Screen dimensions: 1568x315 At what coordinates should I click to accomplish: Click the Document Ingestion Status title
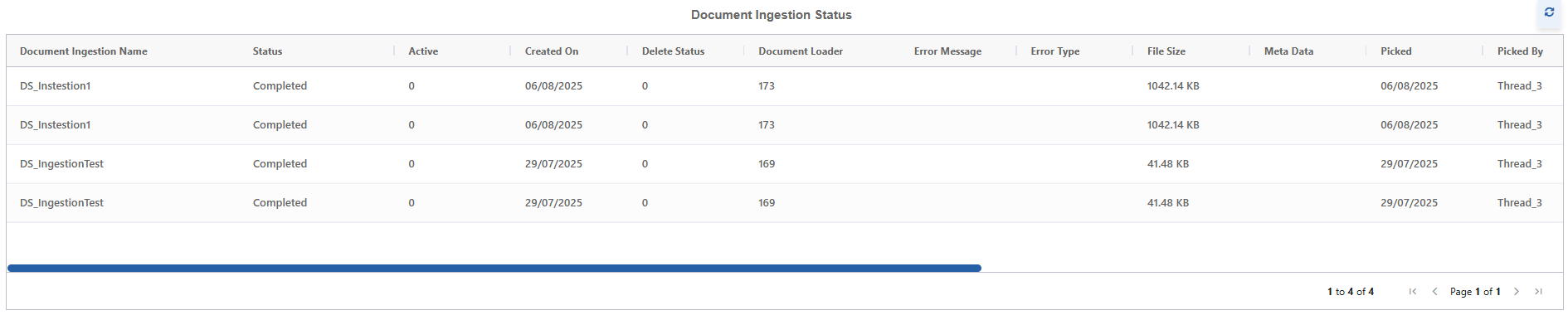pyautogui.click(x=772, y=15)
